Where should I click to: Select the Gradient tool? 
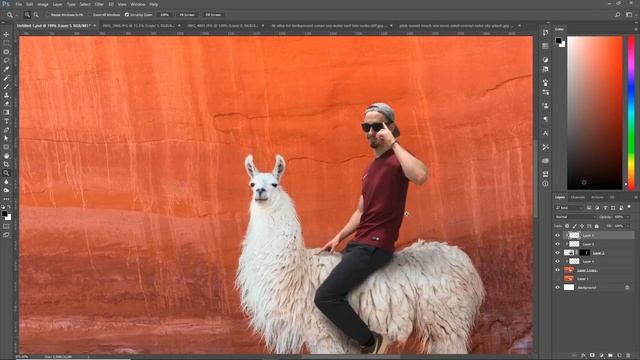pos(6,112)
